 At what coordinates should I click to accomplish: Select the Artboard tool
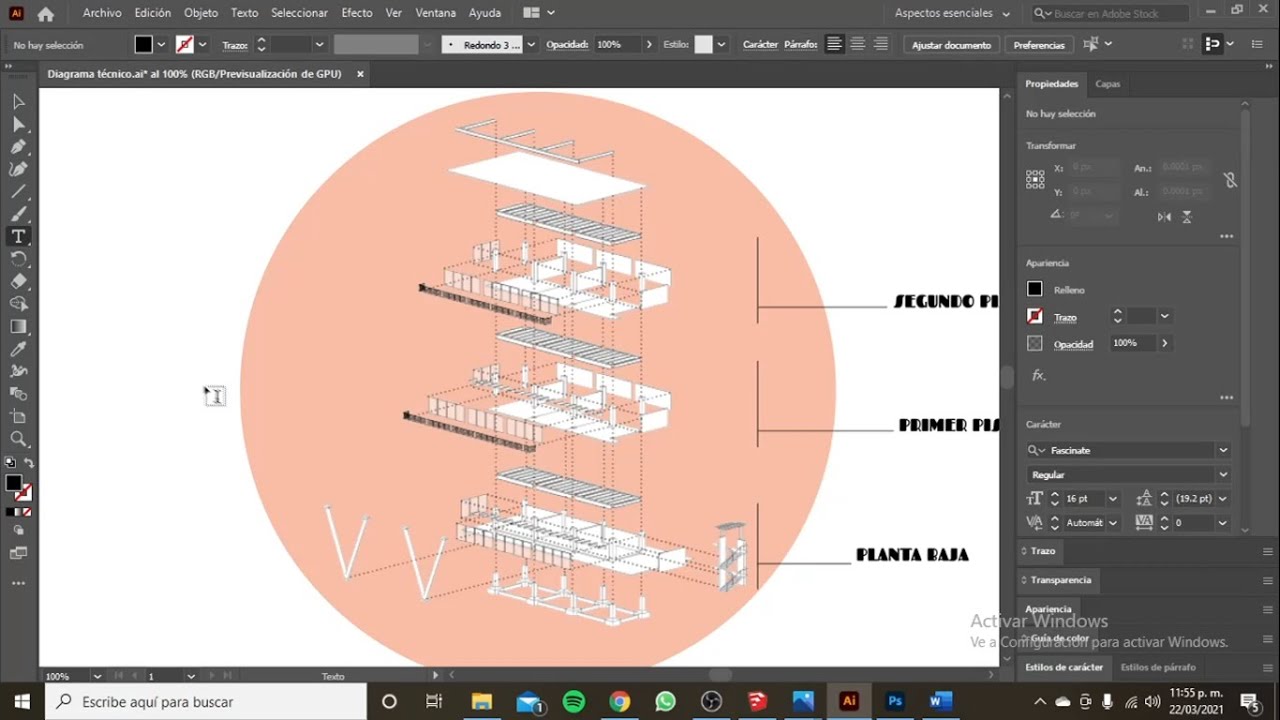point(18,417)
